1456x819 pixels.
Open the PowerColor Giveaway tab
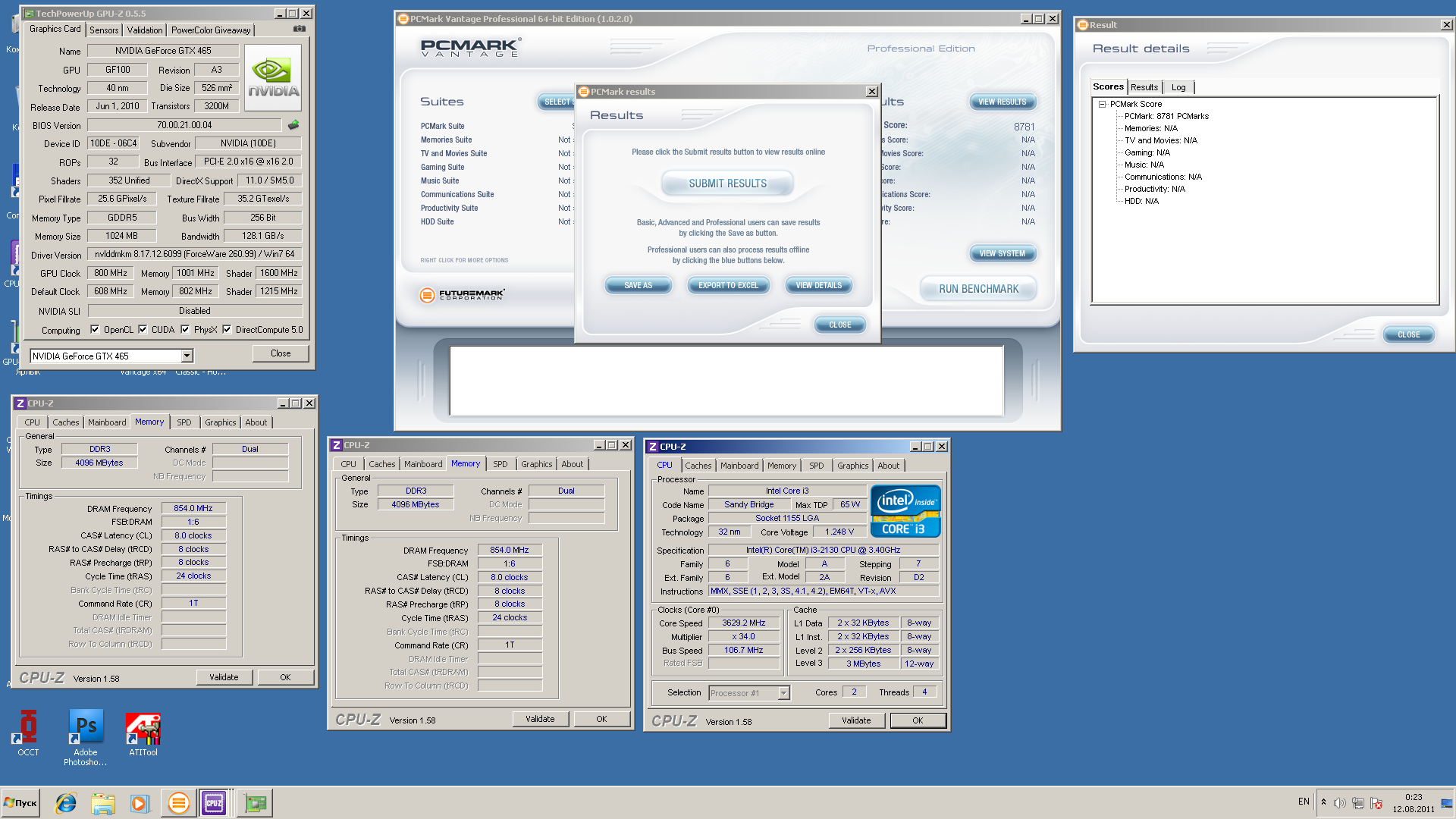[x=211, y=30]
